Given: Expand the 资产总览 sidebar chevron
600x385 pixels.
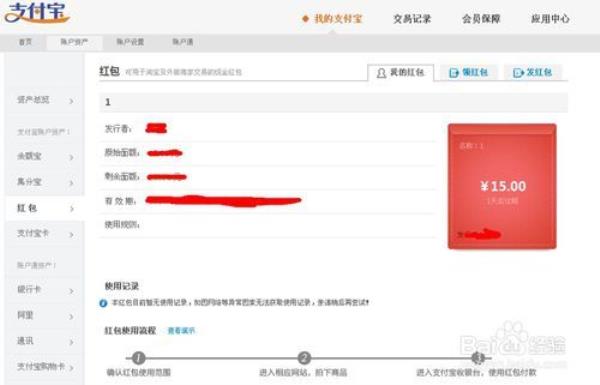Looking at the screenshot, I should click(72, 101).
